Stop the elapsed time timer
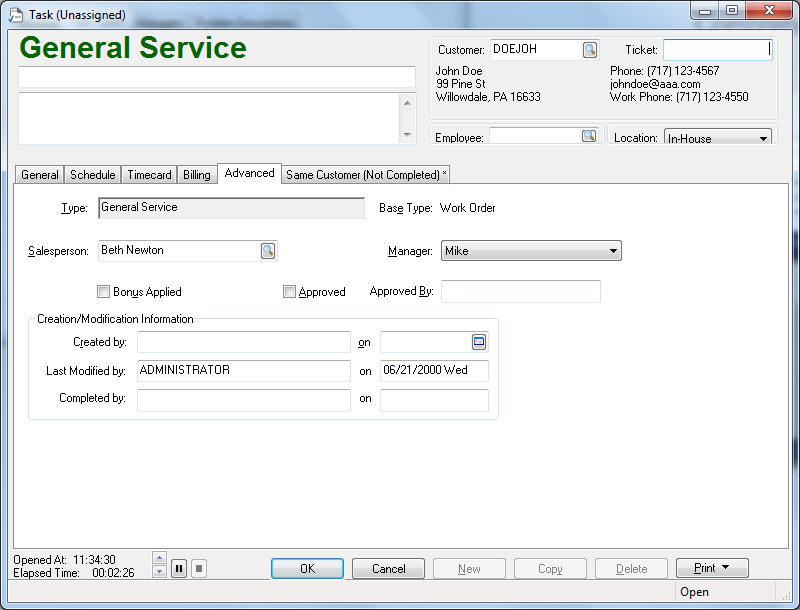The height and width of the screenshot is (610, 800). [199, 569]
